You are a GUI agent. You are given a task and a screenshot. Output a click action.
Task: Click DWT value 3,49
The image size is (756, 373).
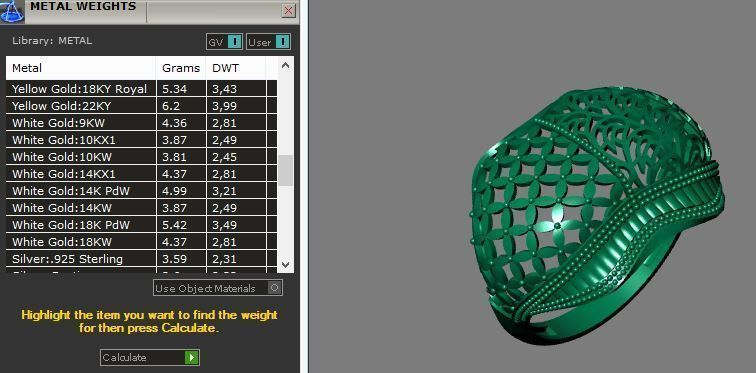coord(224,225)
